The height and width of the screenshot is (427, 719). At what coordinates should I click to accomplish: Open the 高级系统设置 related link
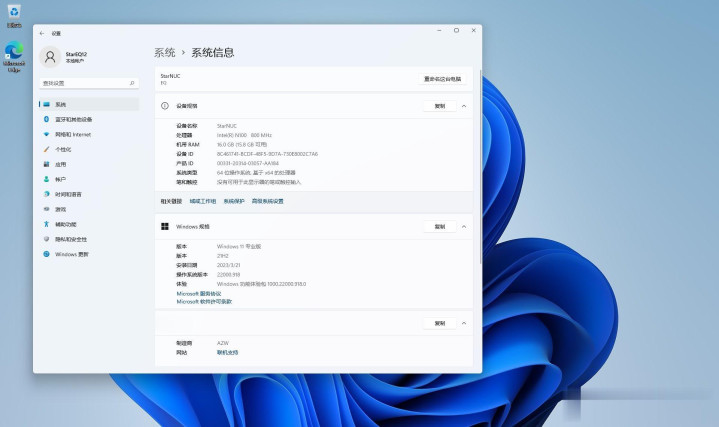[x=268, y=201]
